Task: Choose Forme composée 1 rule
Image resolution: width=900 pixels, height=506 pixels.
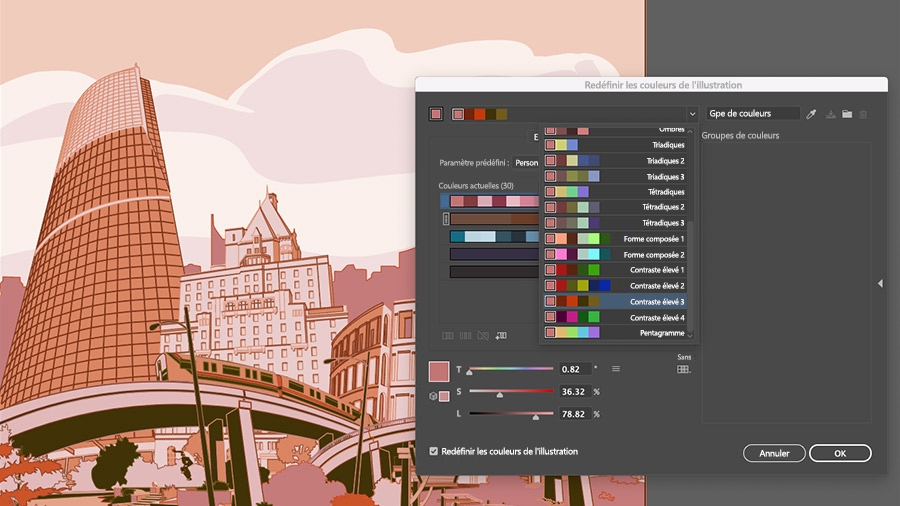Action: click(x=615, y=239)
